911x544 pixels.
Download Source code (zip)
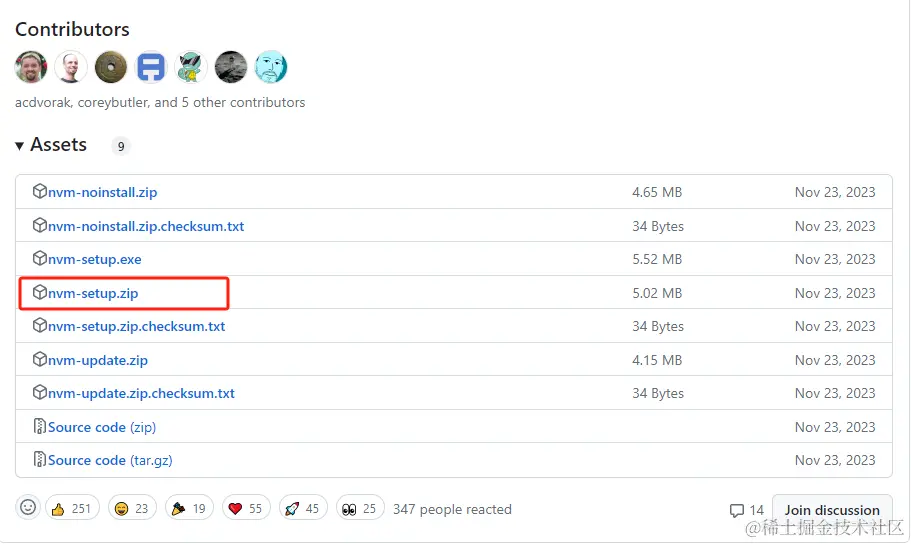[102, 427]
